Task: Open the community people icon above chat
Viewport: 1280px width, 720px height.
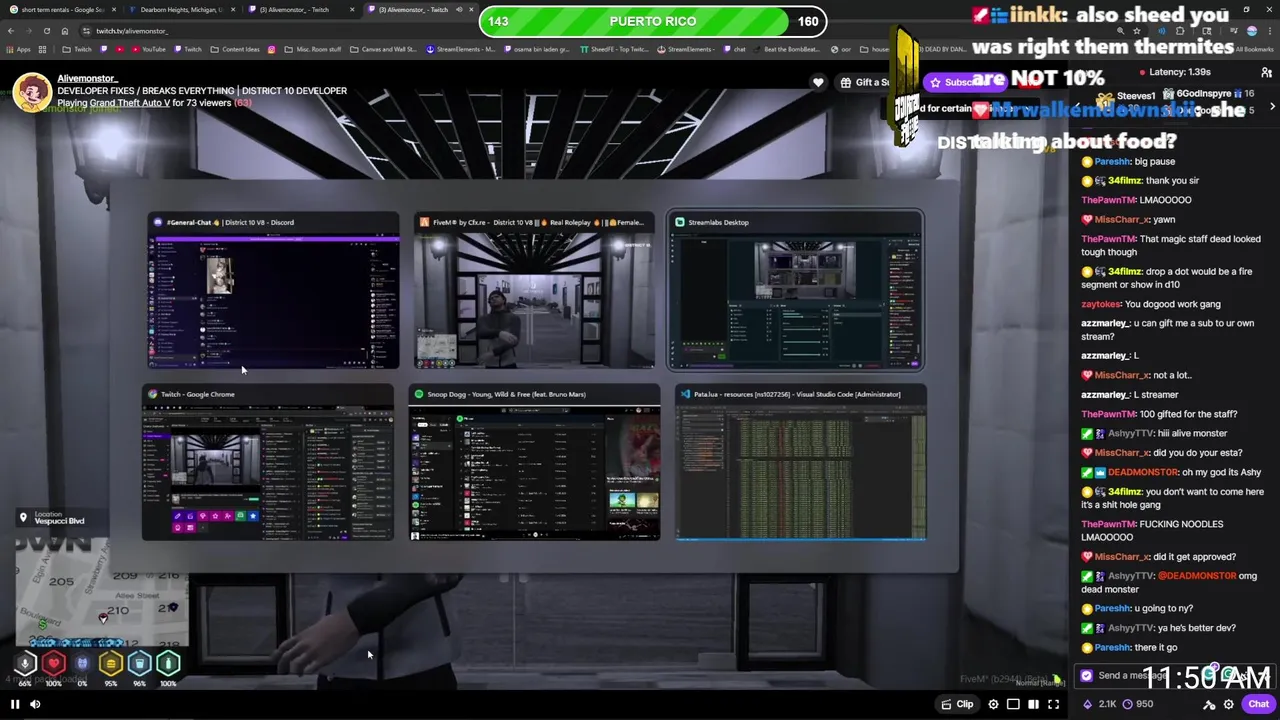Action: tap(1266, 73)
